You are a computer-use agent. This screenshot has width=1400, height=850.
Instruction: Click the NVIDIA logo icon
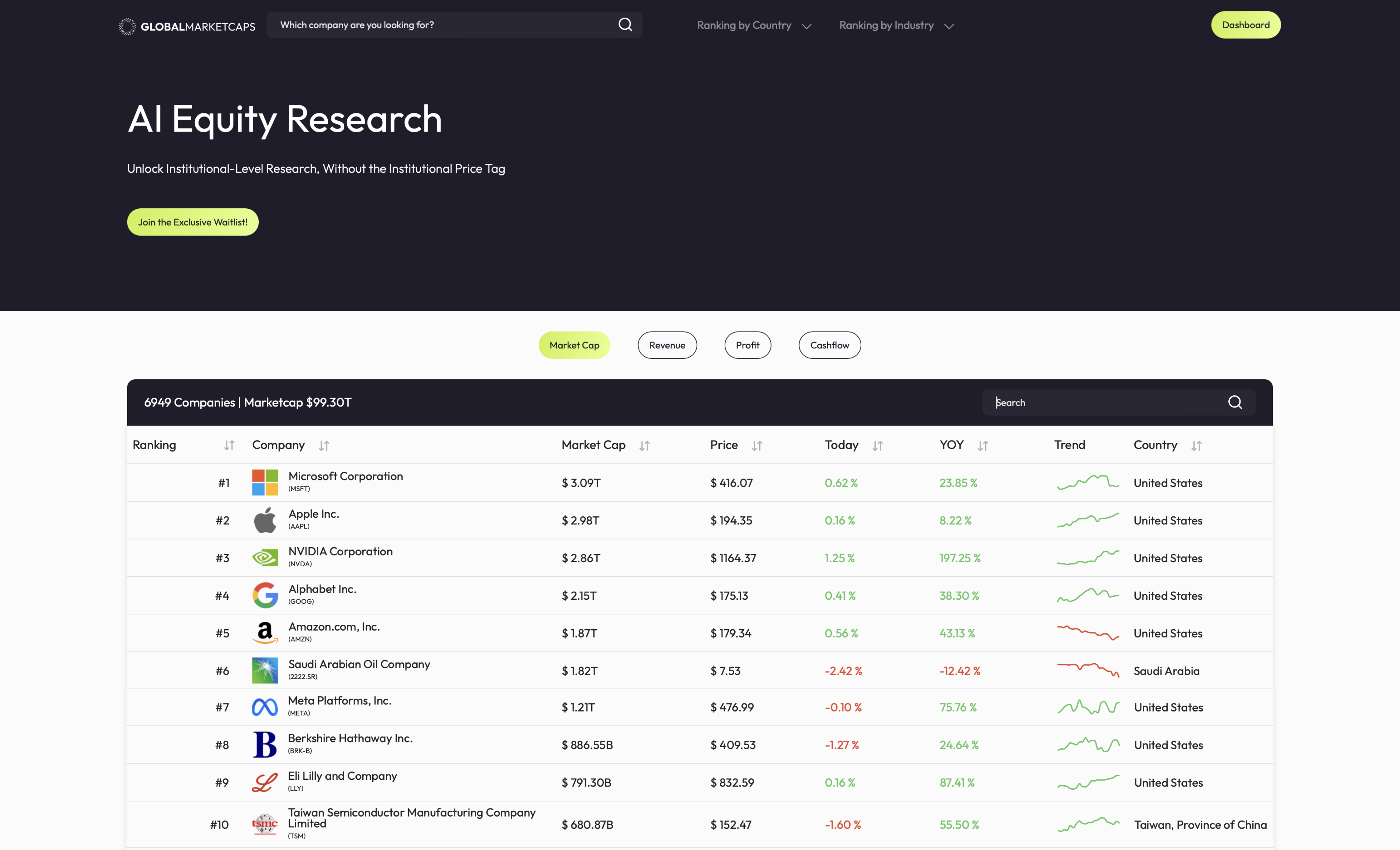[265, 558]
